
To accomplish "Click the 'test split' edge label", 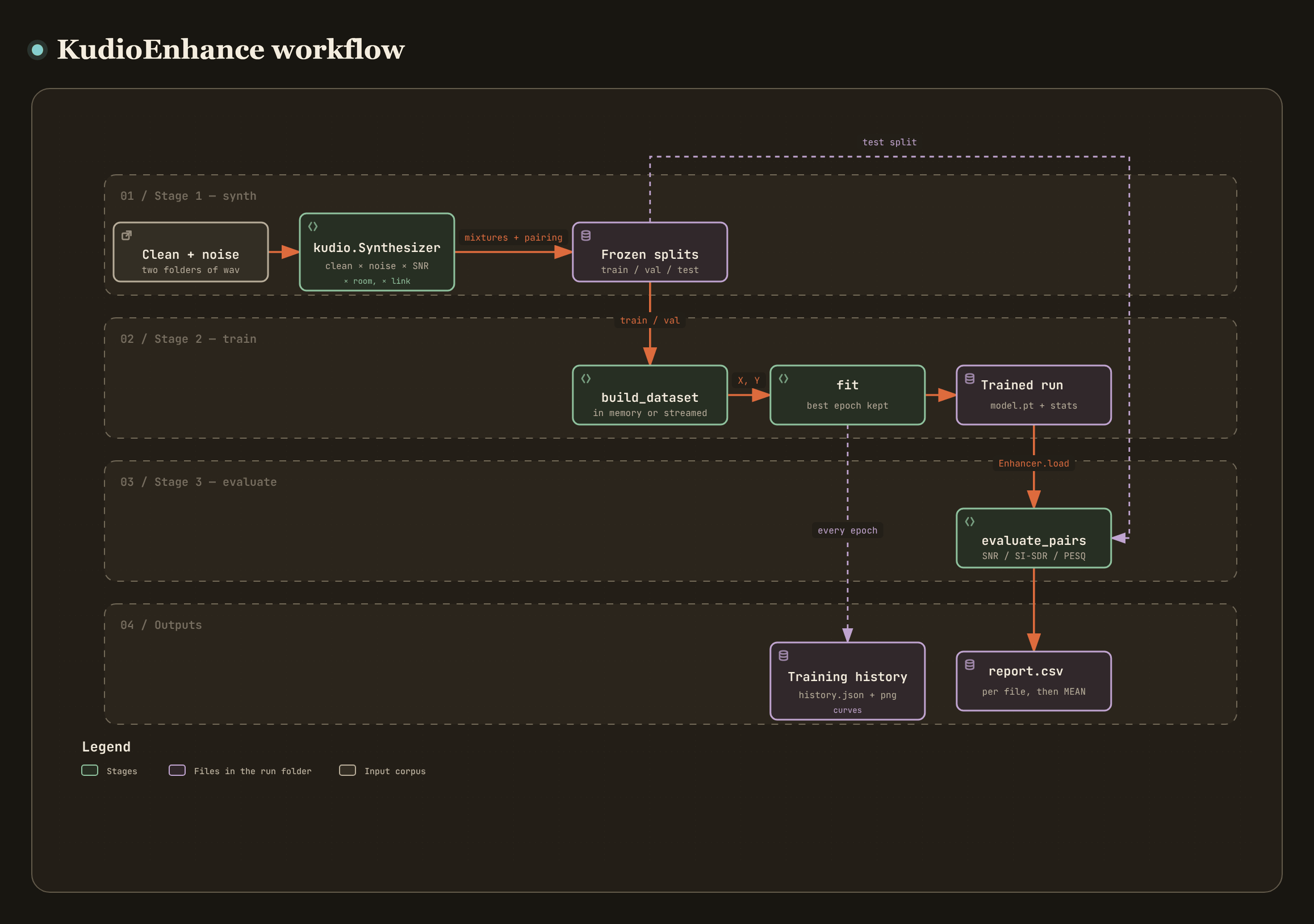I will tap(889, 142).
